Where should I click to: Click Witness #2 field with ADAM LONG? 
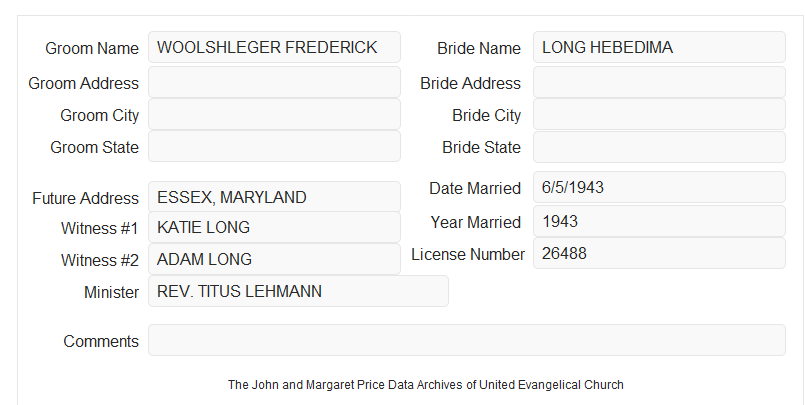click(x=274, y=259)
